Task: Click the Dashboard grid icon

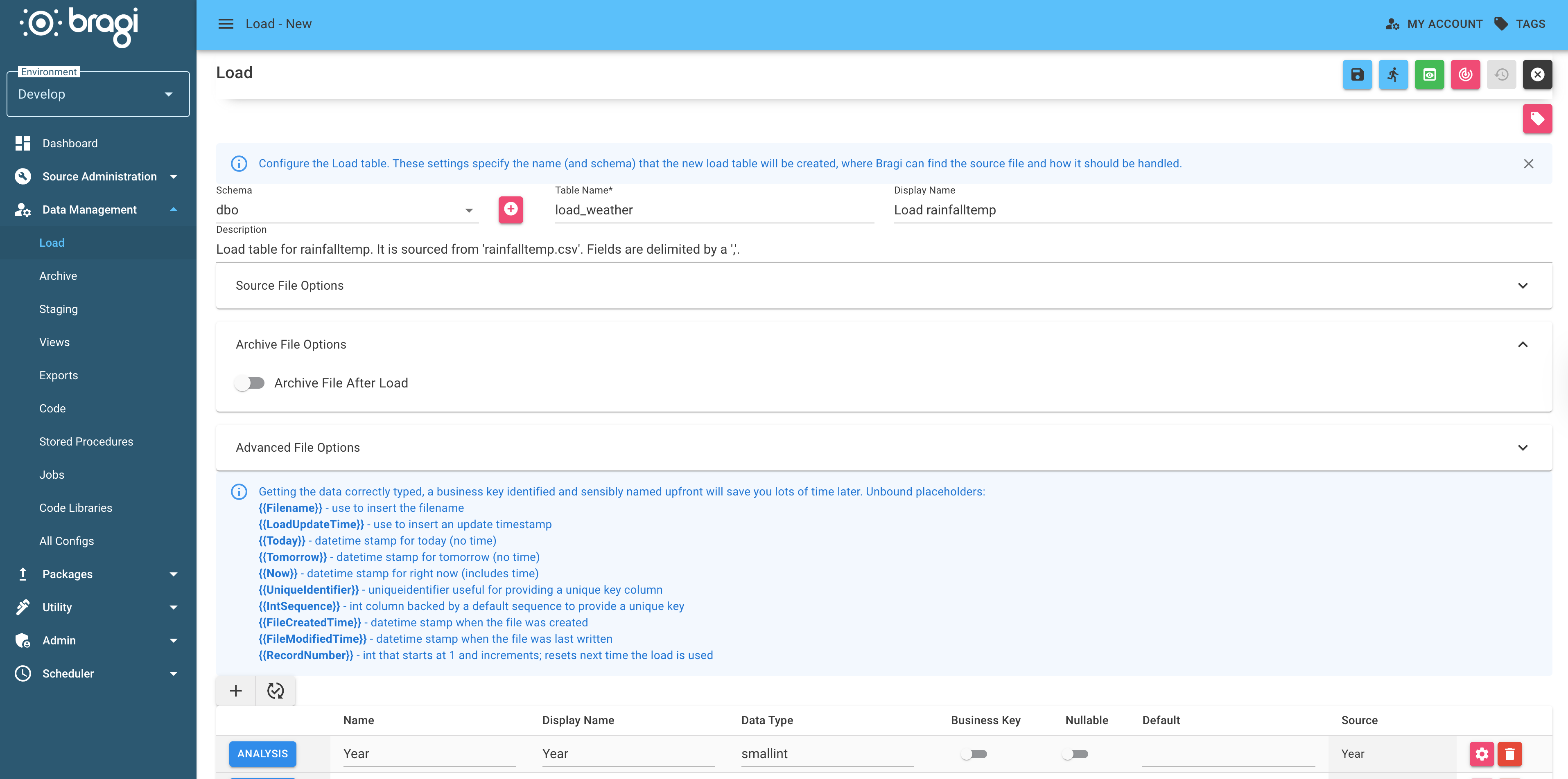Action: pos(23,144)
